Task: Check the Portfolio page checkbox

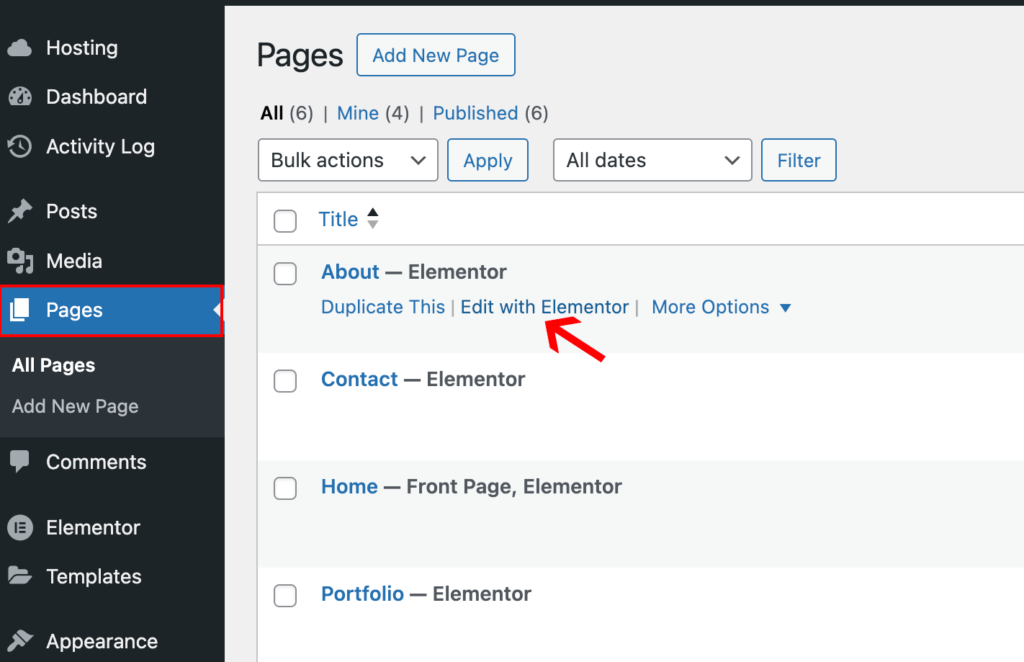Action: click(x=285, y=595)
